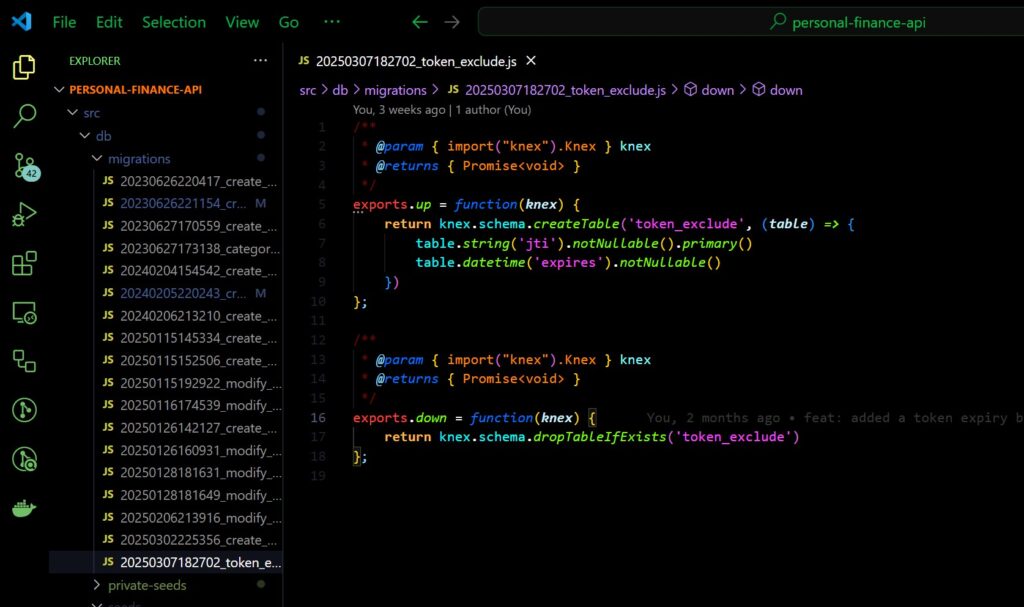This screenshot has width=1024, height=607.
Task: Select file 20250307182702_token_e in explorer
Action: point(166,562)
